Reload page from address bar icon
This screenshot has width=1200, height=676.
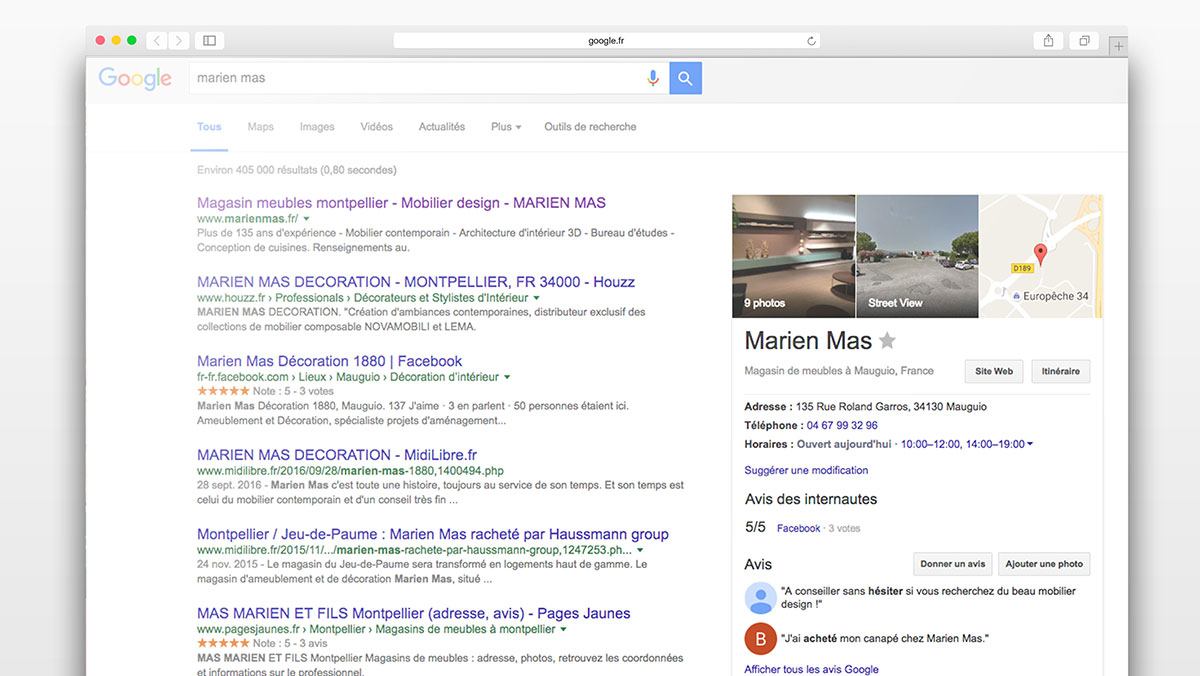(x=811, y=41)
